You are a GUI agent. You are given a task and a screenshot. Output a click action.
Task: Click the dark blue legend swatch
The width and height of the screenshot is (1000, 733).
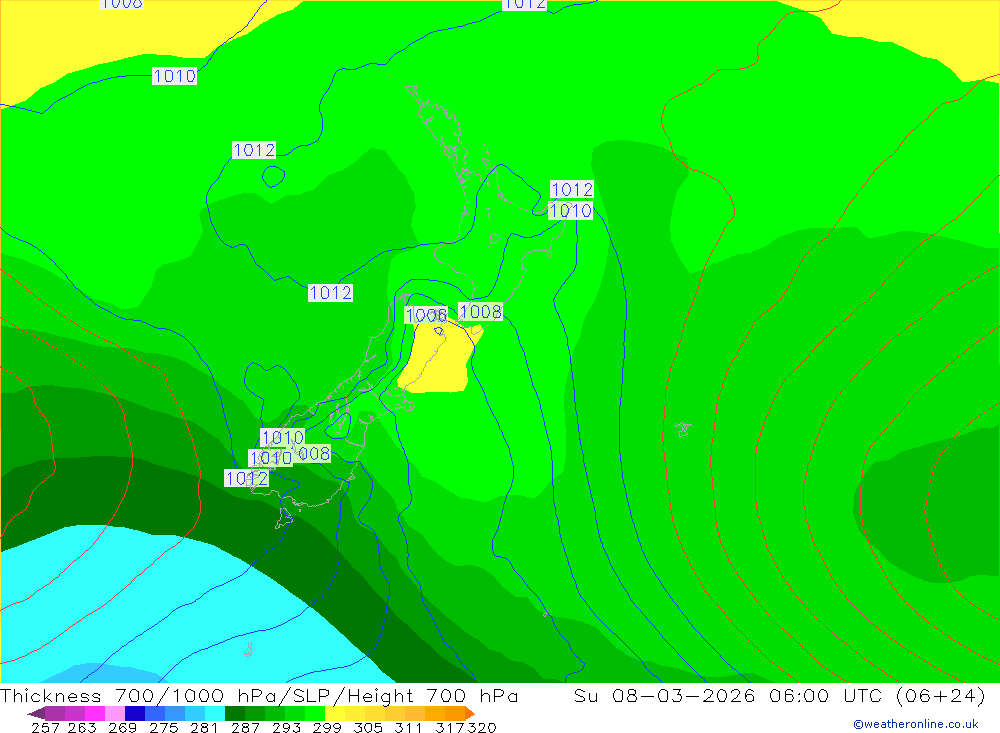135,713
